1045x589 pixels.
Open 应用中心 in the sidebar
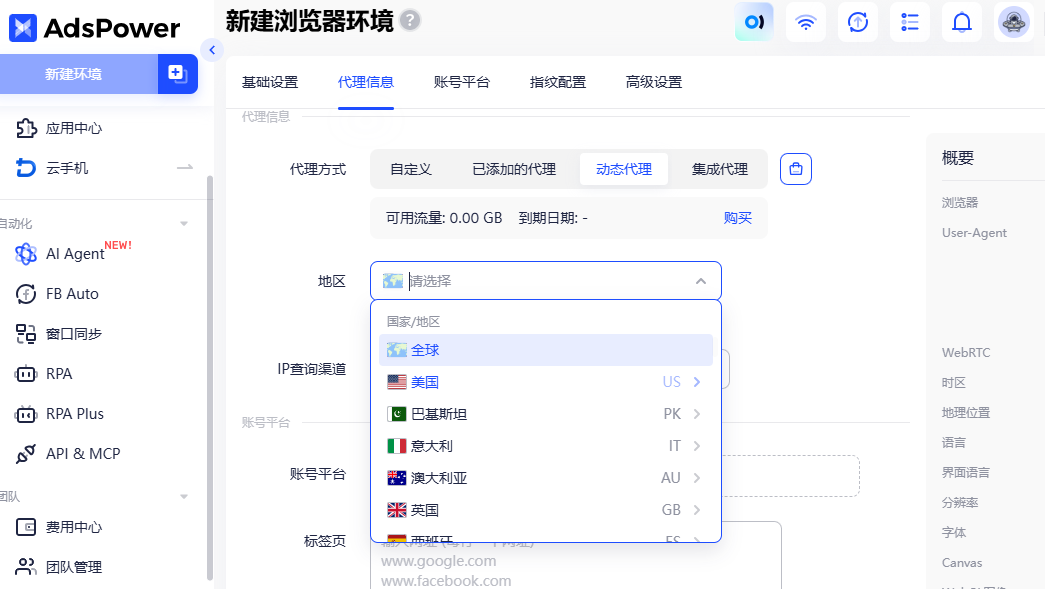pos(73,129)
